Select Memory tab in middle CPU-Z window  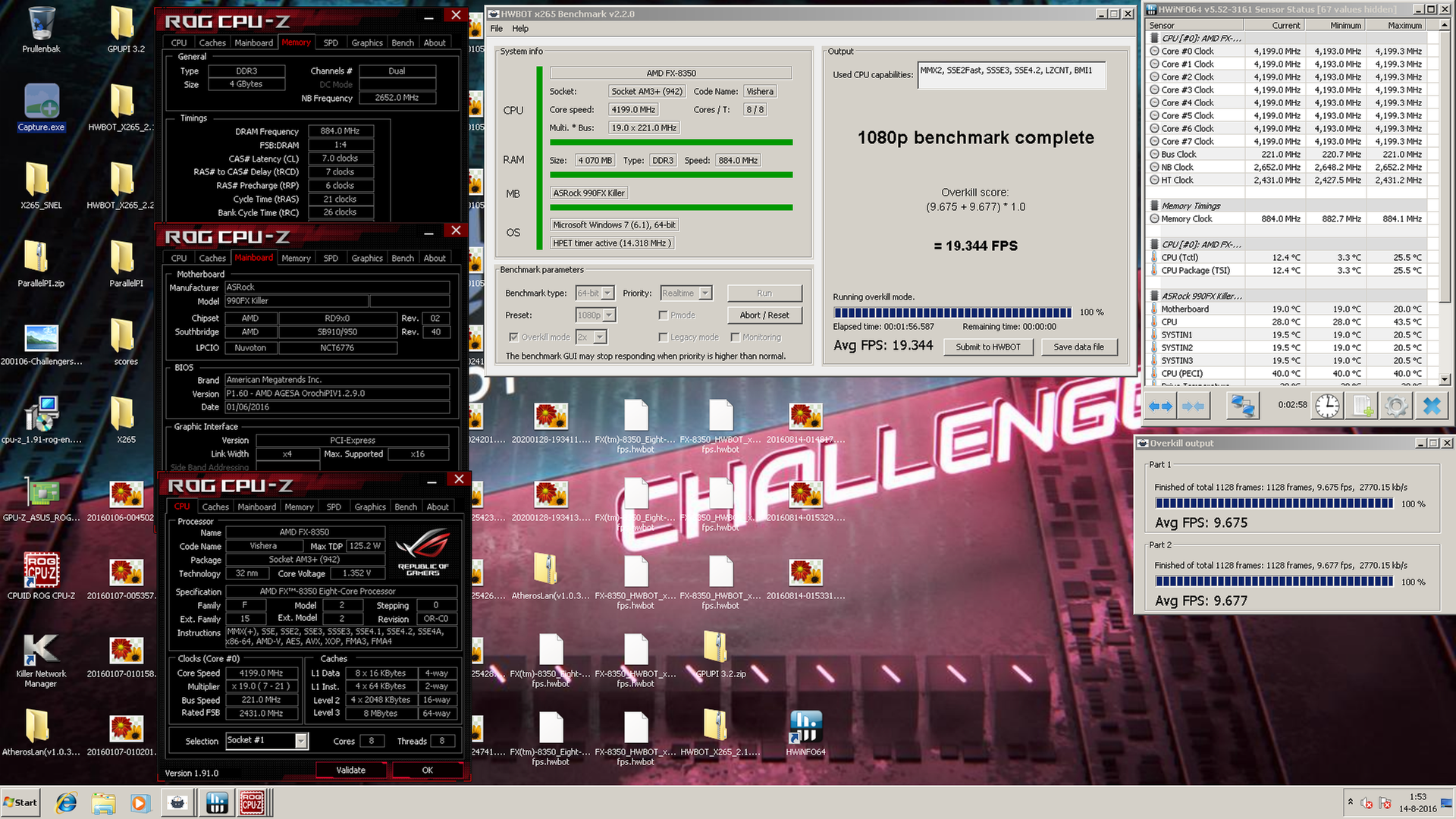point(296,259)
